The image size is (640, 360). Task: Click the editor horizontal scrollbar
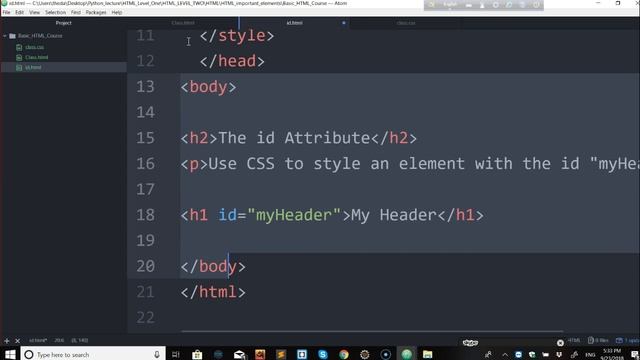(x=372, y=331)
